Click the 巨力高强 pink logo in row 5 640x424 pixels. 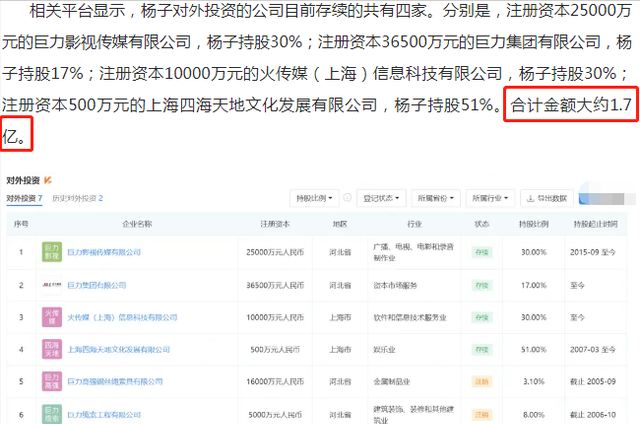(52, 381)
